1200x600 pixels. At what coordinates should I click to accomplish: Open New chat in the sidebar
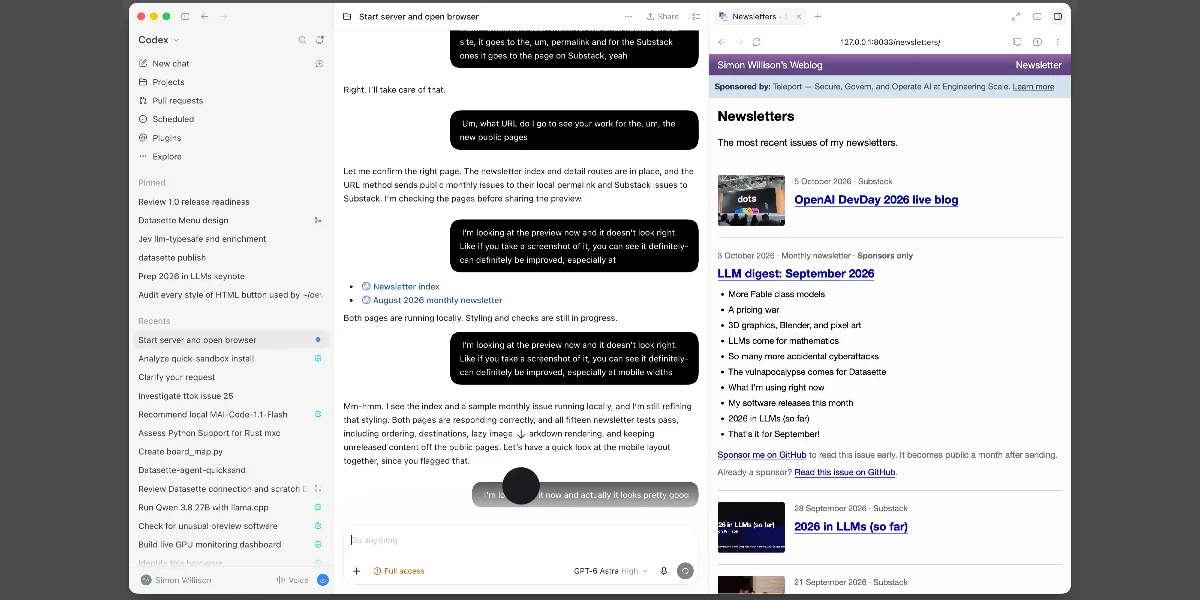pyautogui.click(x=171, y=63)
